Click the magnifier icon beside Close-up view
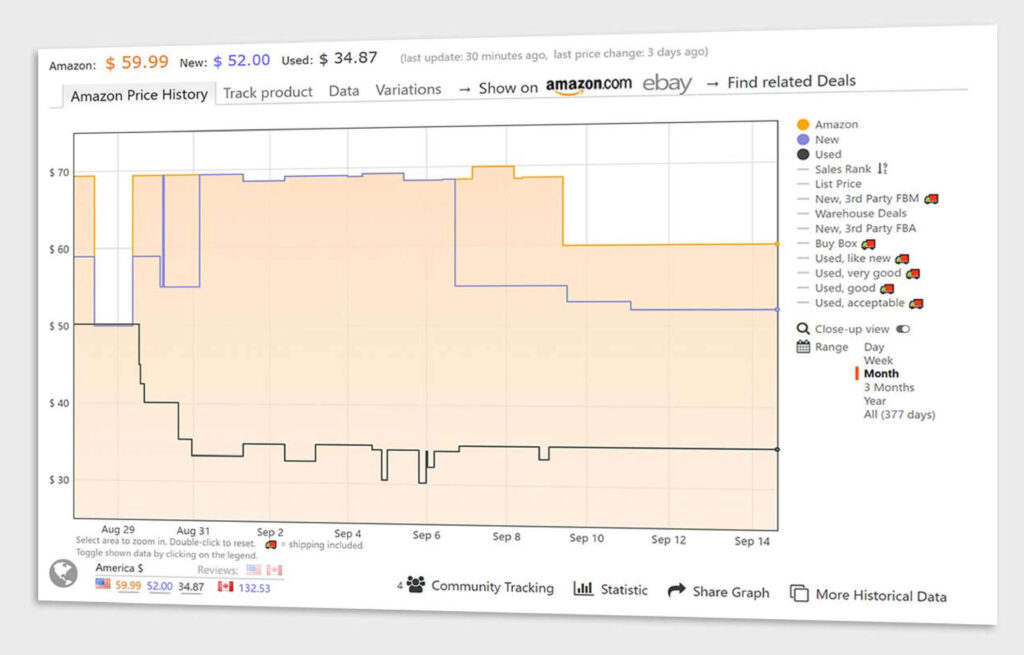 803,328
